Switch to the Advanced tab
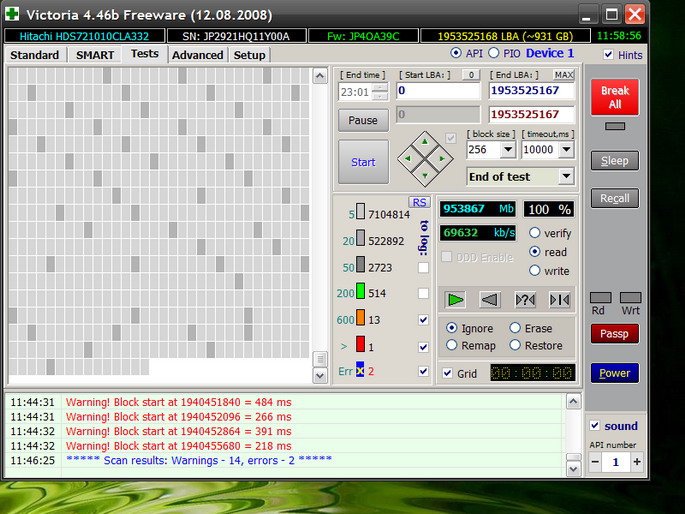The image size is (685, 514). pos(197,55)
